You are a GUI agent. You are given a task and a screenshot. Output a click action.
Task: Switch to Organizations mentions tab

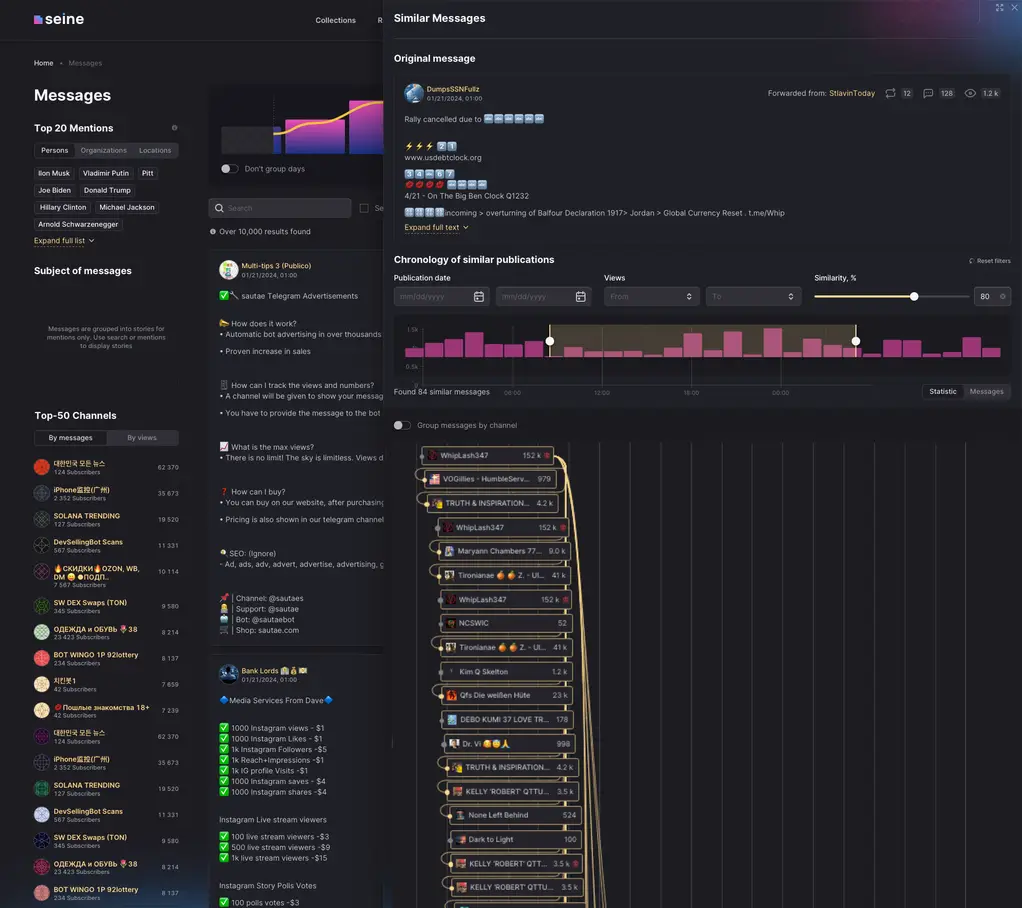104,151
